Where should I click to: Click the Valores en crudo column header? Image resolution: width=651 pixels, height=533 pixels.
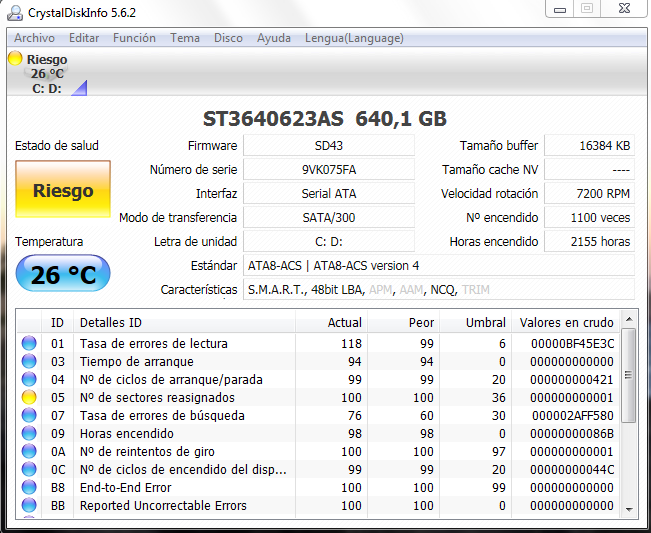click(x=565, y=322)
